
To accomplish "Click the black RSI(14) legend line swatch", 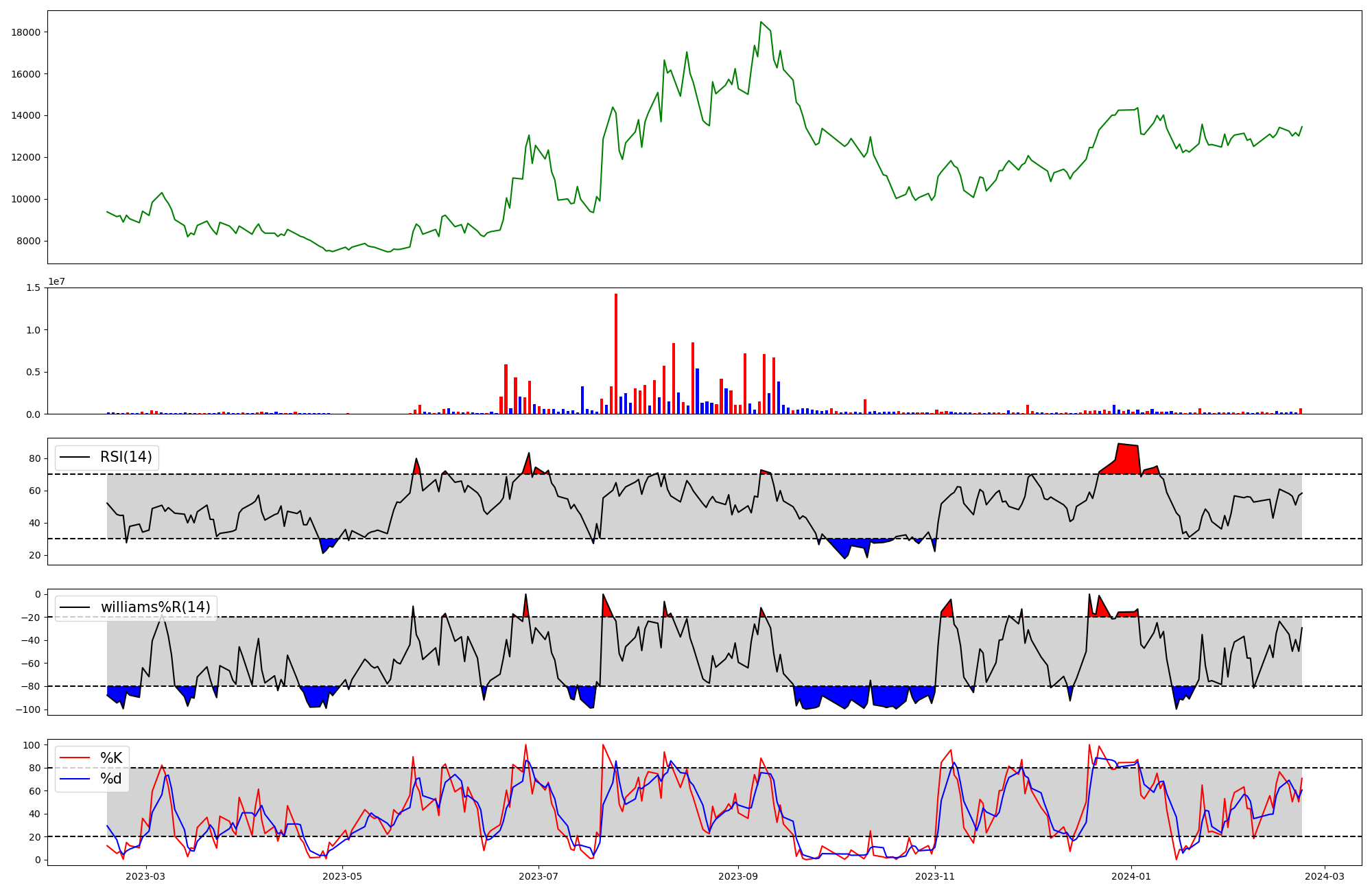I will click(75, 457).
